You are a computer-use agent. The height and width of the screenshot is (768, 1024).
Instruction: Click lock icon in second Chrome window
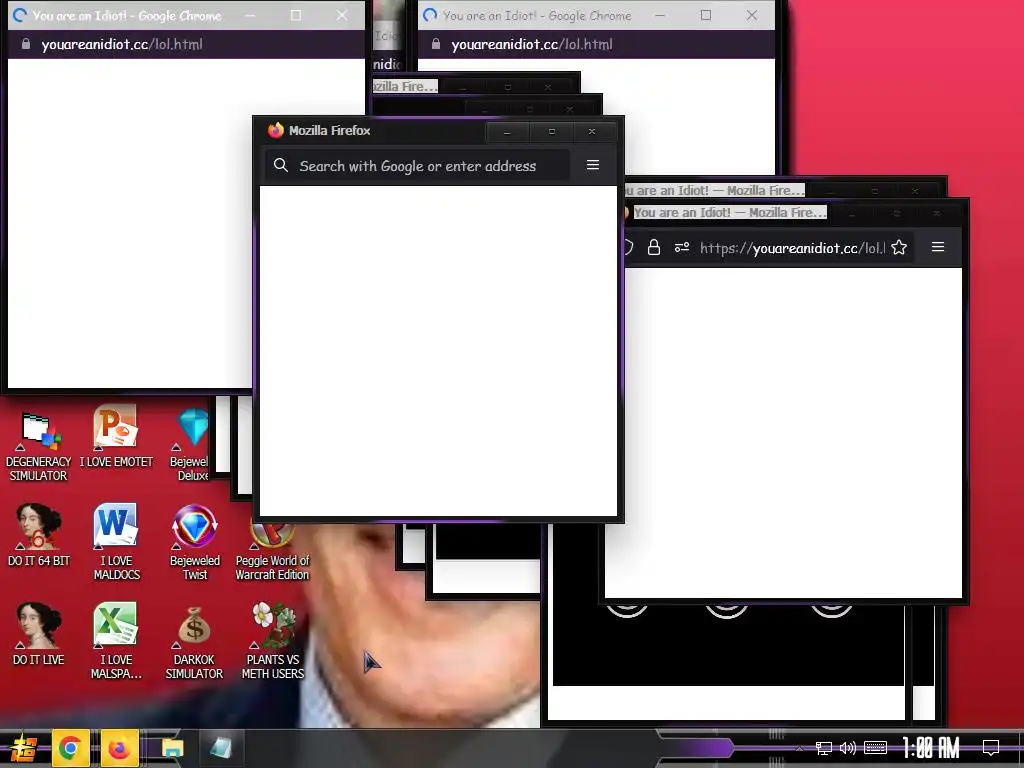436,44
